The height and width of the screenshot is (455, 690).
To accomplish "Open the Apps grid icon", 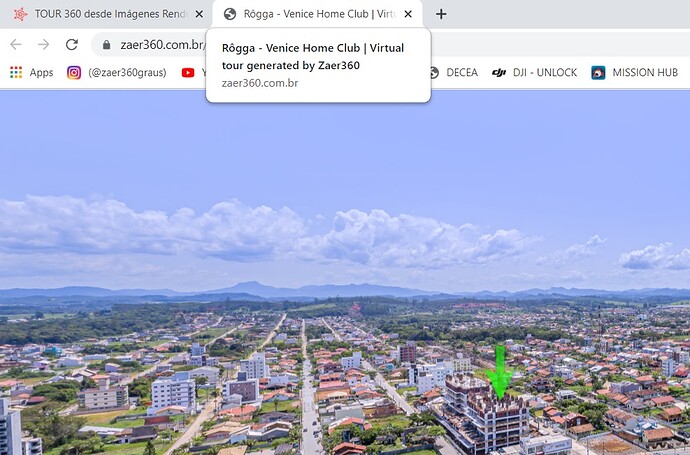I will point(16,73).
